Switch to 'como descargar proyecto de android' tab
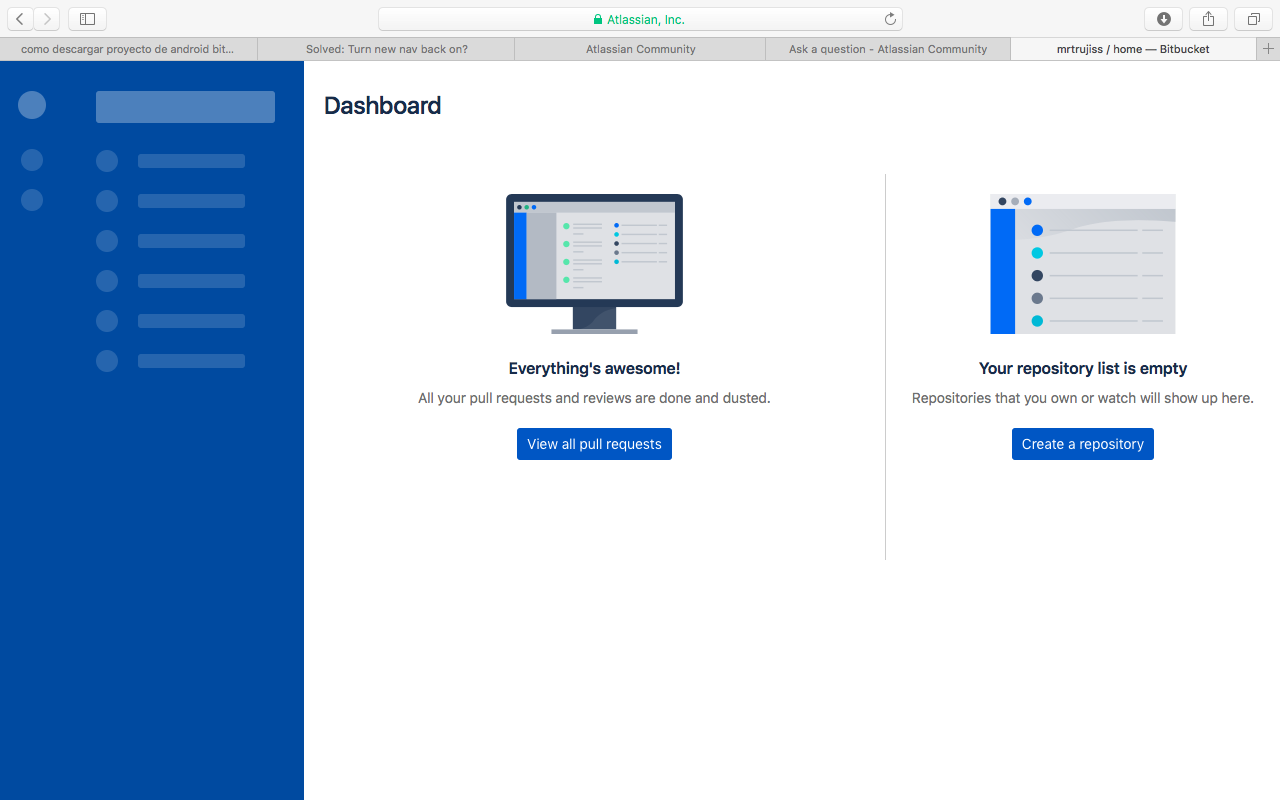 click(128, 49)
